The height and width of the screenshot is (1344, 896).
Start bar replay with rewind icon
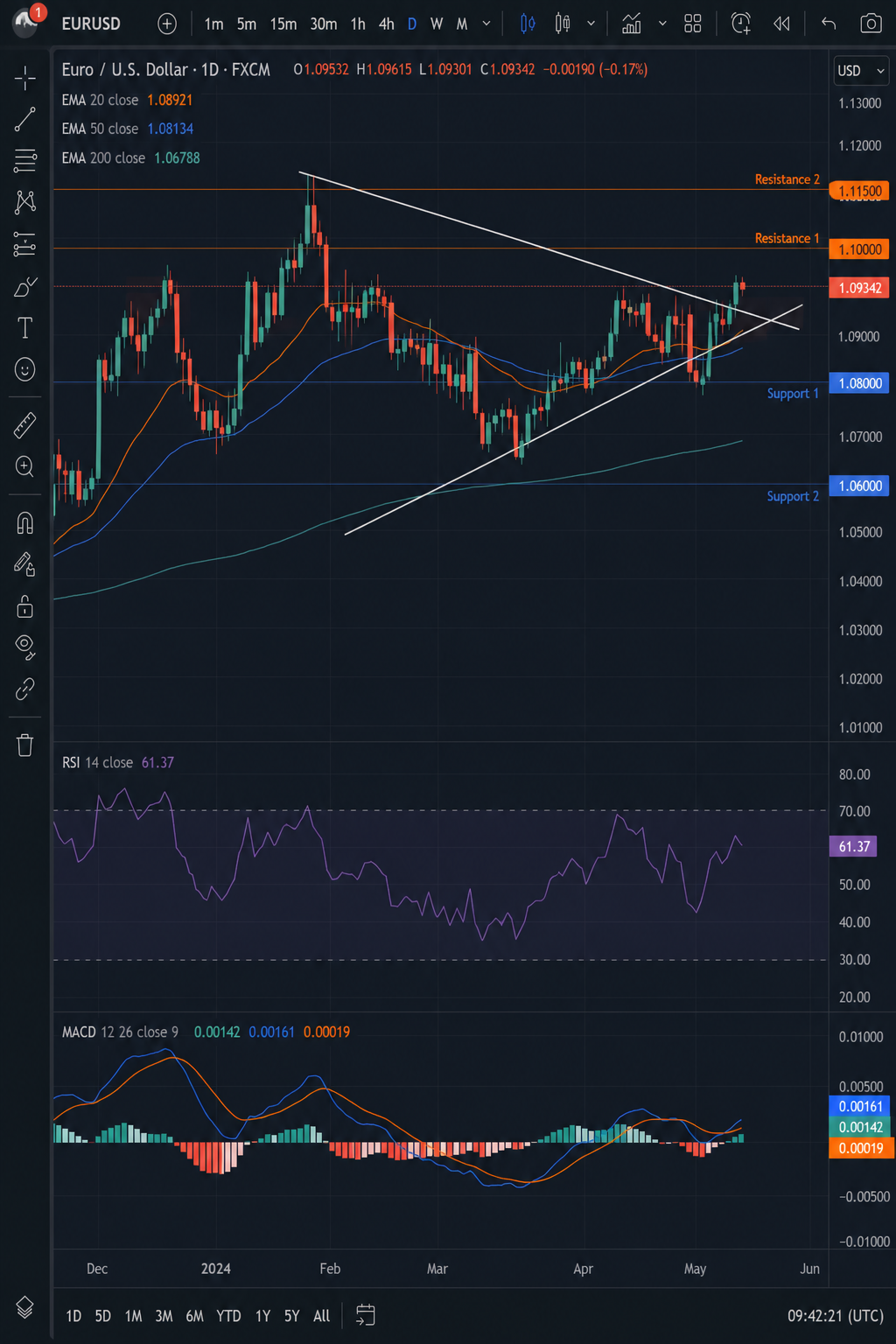click(781, 24)
